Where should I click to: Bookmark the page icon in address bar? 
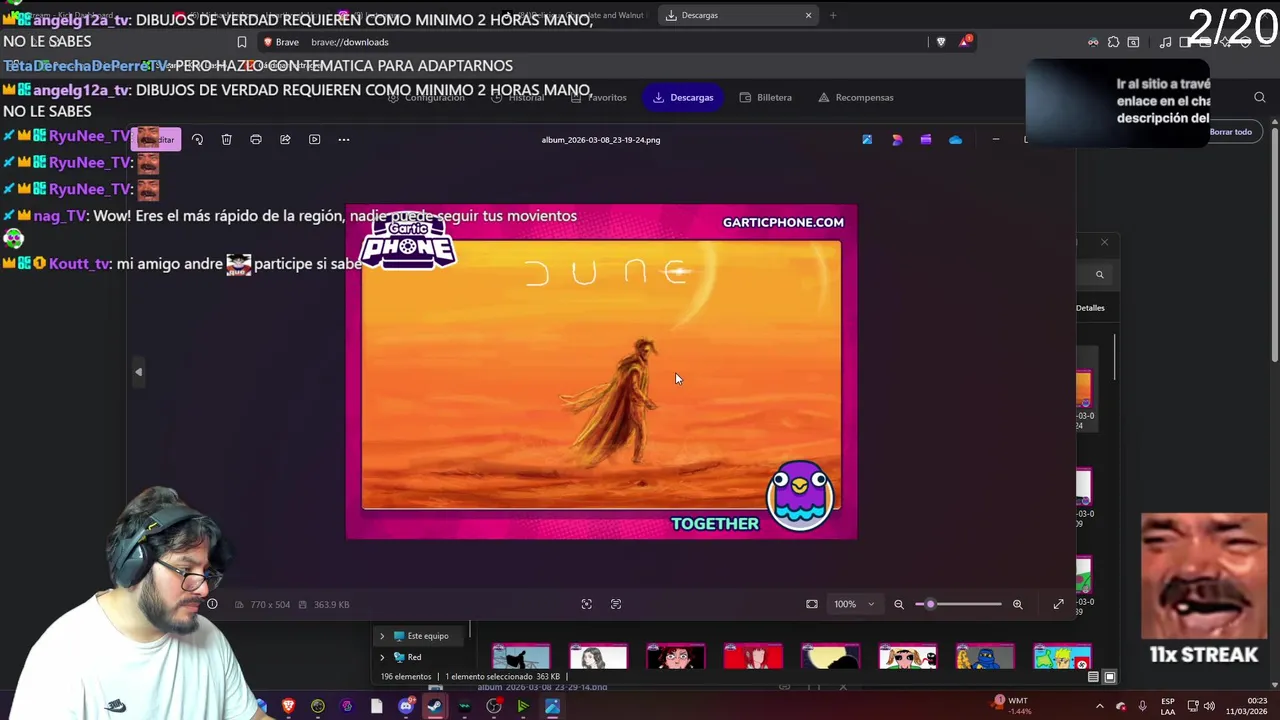(x=242, y=42)
